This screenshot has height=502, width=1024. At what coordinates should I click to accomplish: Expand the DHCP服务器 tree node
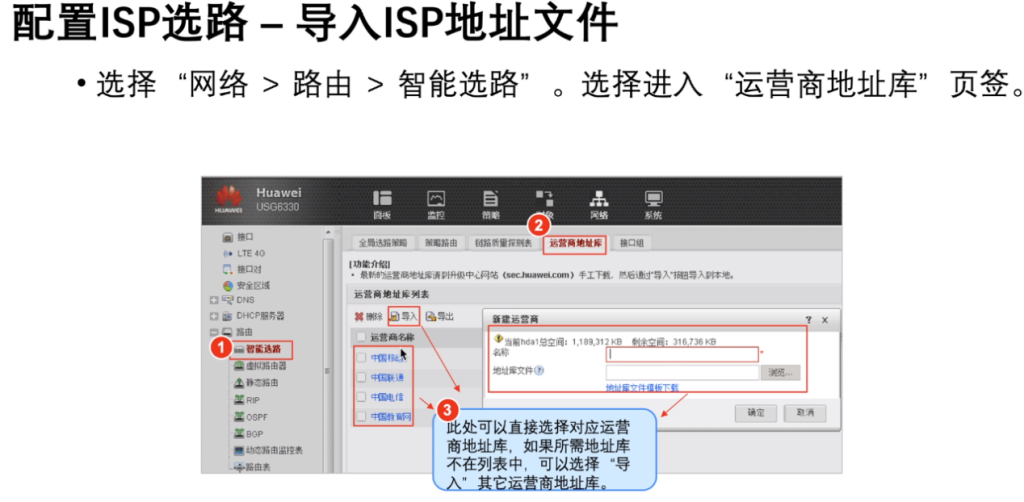click(213, 317)
